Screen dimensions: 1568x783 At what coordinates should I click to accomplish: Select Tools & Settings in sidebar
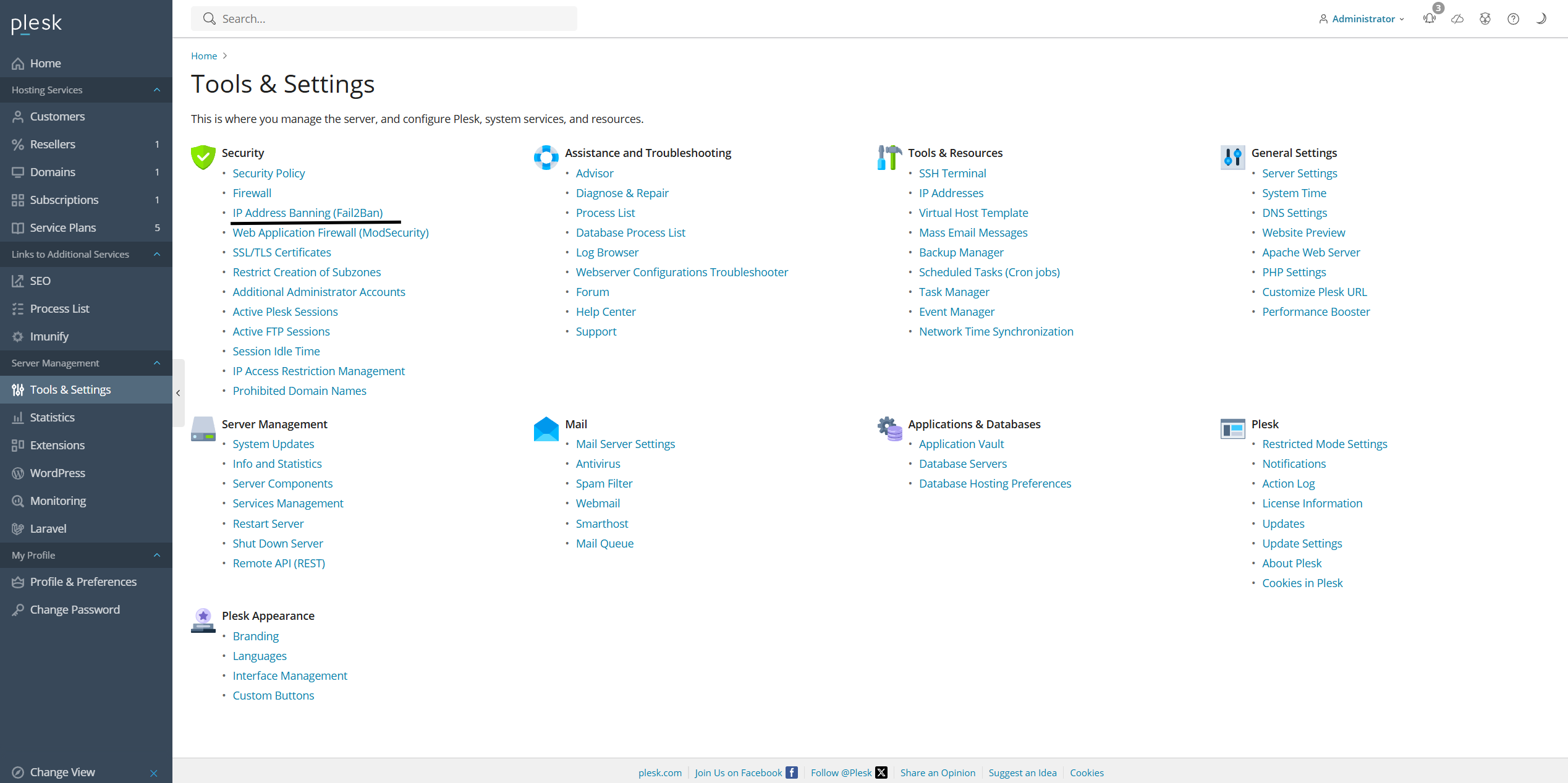pos(86,389)
